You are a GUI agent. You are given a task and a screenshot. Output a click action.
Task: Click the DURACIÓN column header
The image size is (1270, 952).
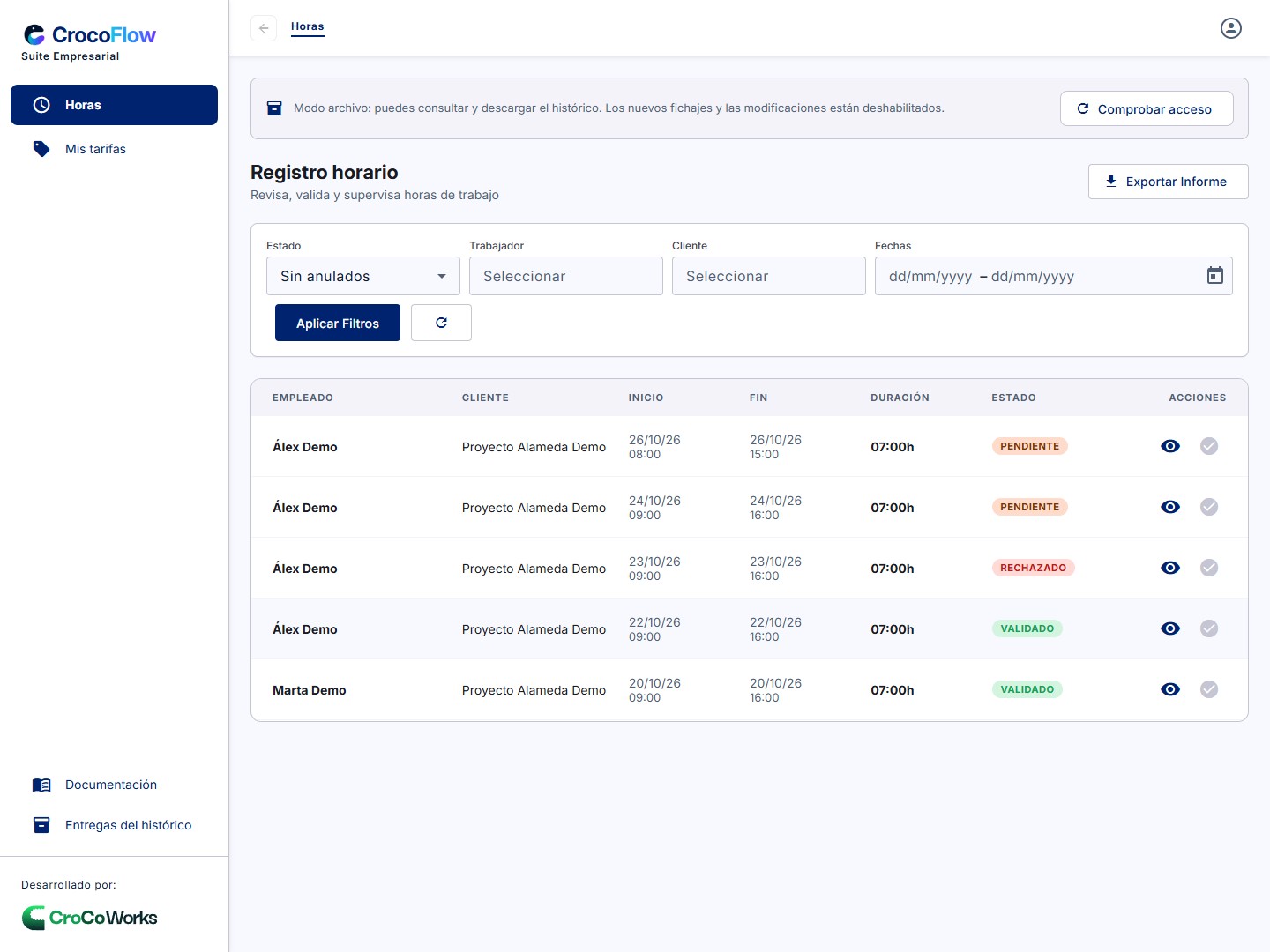900,398
